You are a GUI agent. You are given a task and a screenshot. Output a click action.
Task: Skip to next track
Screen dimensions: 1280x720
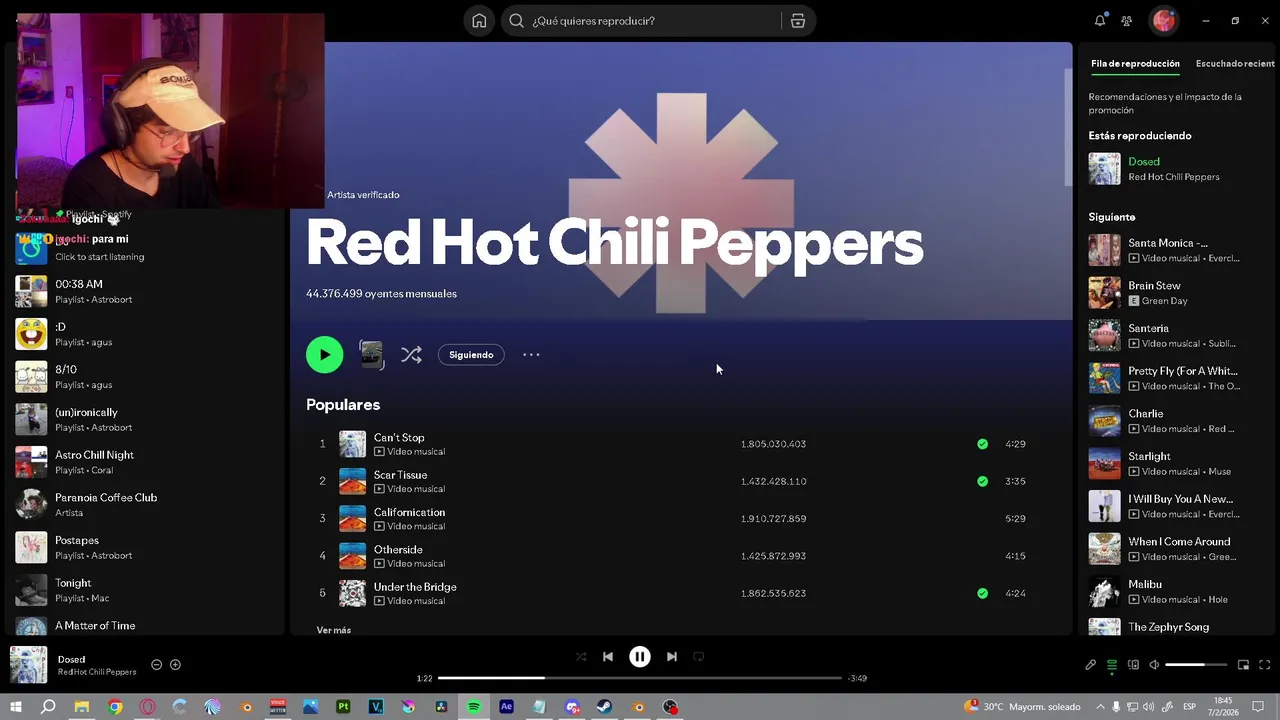coord(672,657)
